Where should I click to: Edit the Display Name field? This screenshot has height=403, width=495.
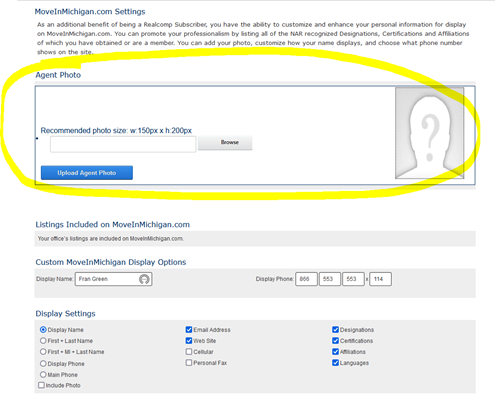pyautogui.click(x=114, y=279)
